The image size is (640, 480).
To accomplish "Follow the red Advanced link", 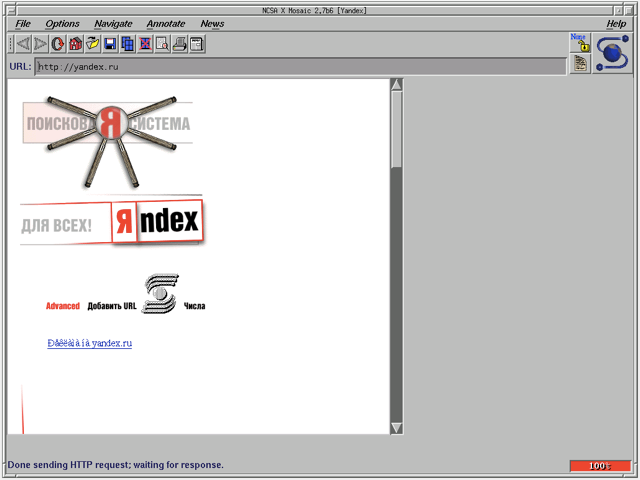I will click(x=62, y=306).
